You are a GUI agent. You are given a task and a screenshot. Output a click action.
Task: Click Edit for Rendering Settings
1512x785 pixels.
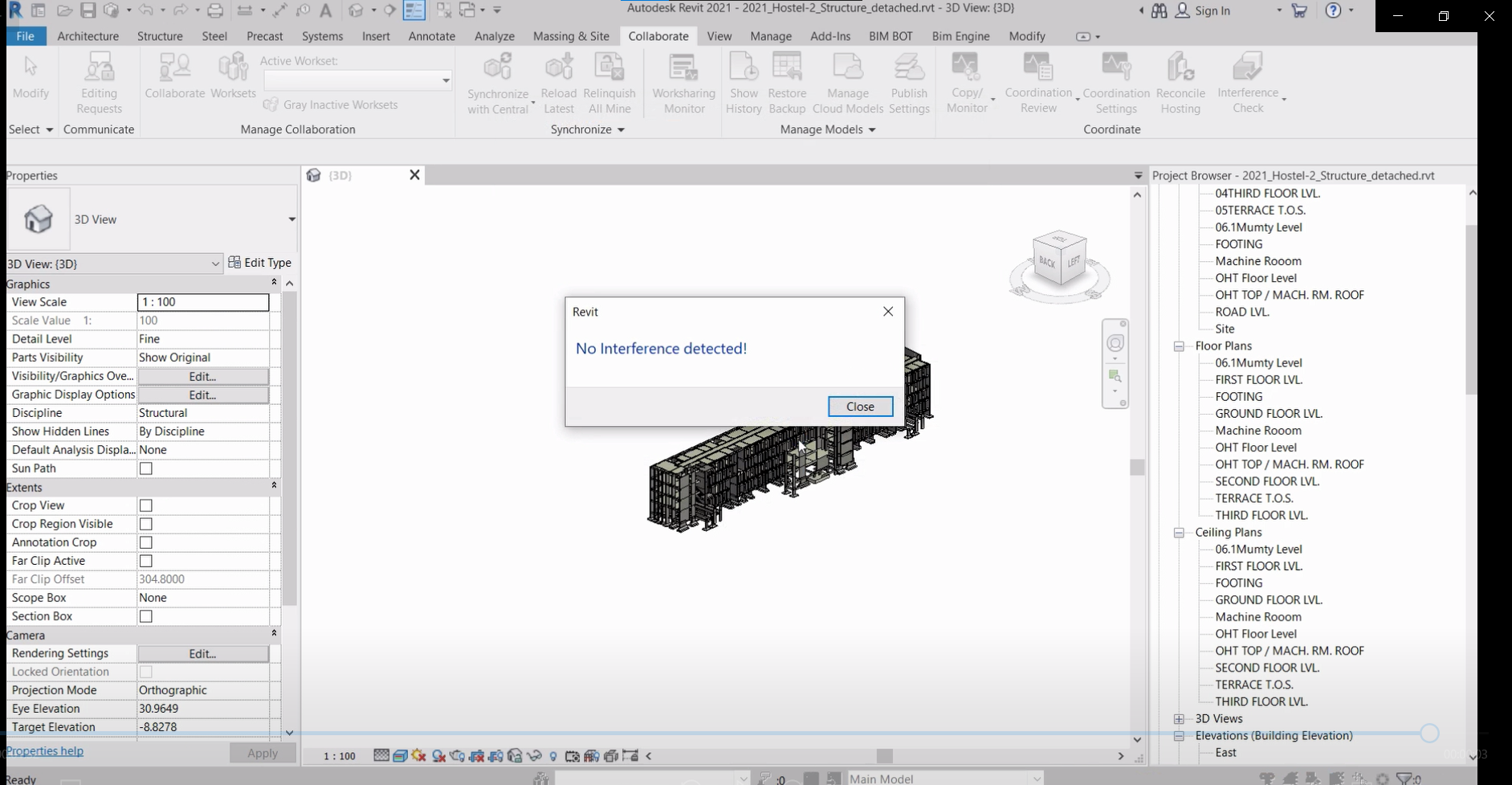pos(203,653)
